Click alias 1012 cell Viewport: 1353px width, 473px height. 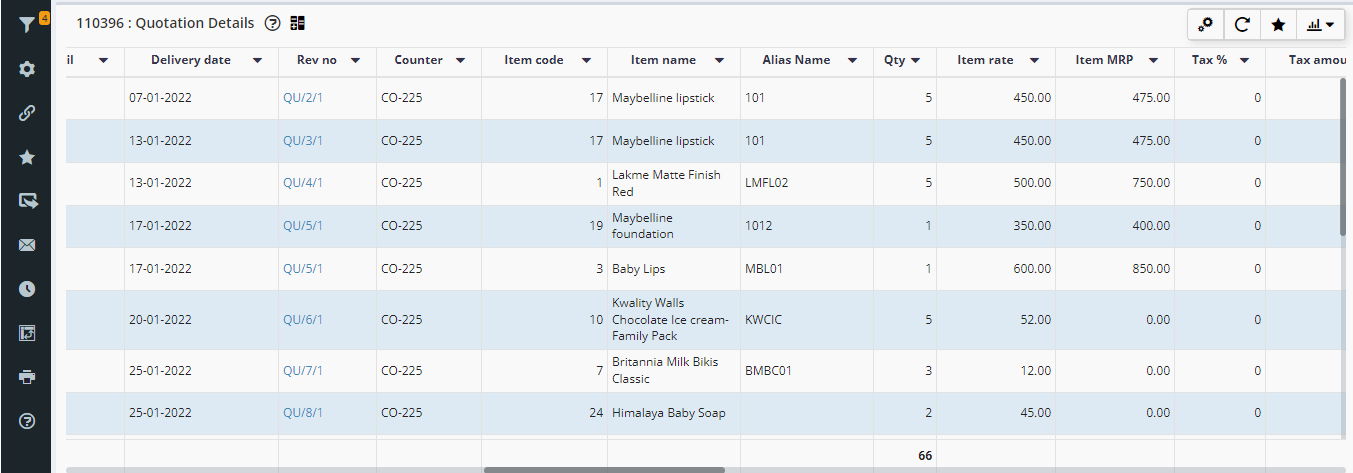[807, 226]
